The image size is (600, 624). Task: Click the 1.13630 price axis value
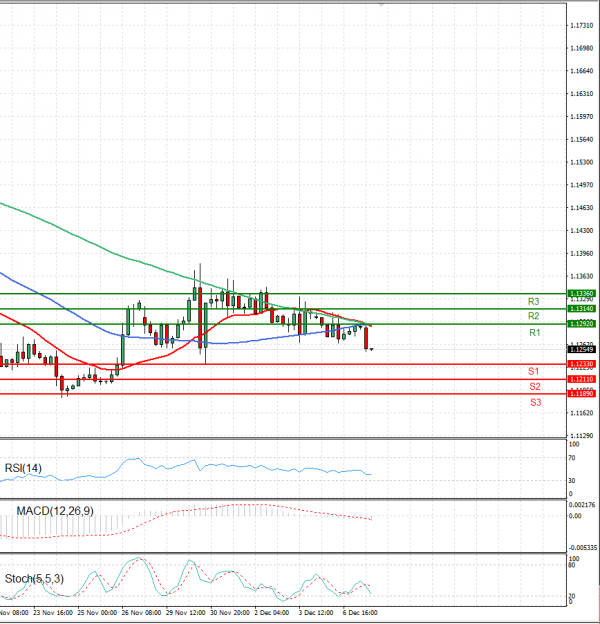click(582, 276)
